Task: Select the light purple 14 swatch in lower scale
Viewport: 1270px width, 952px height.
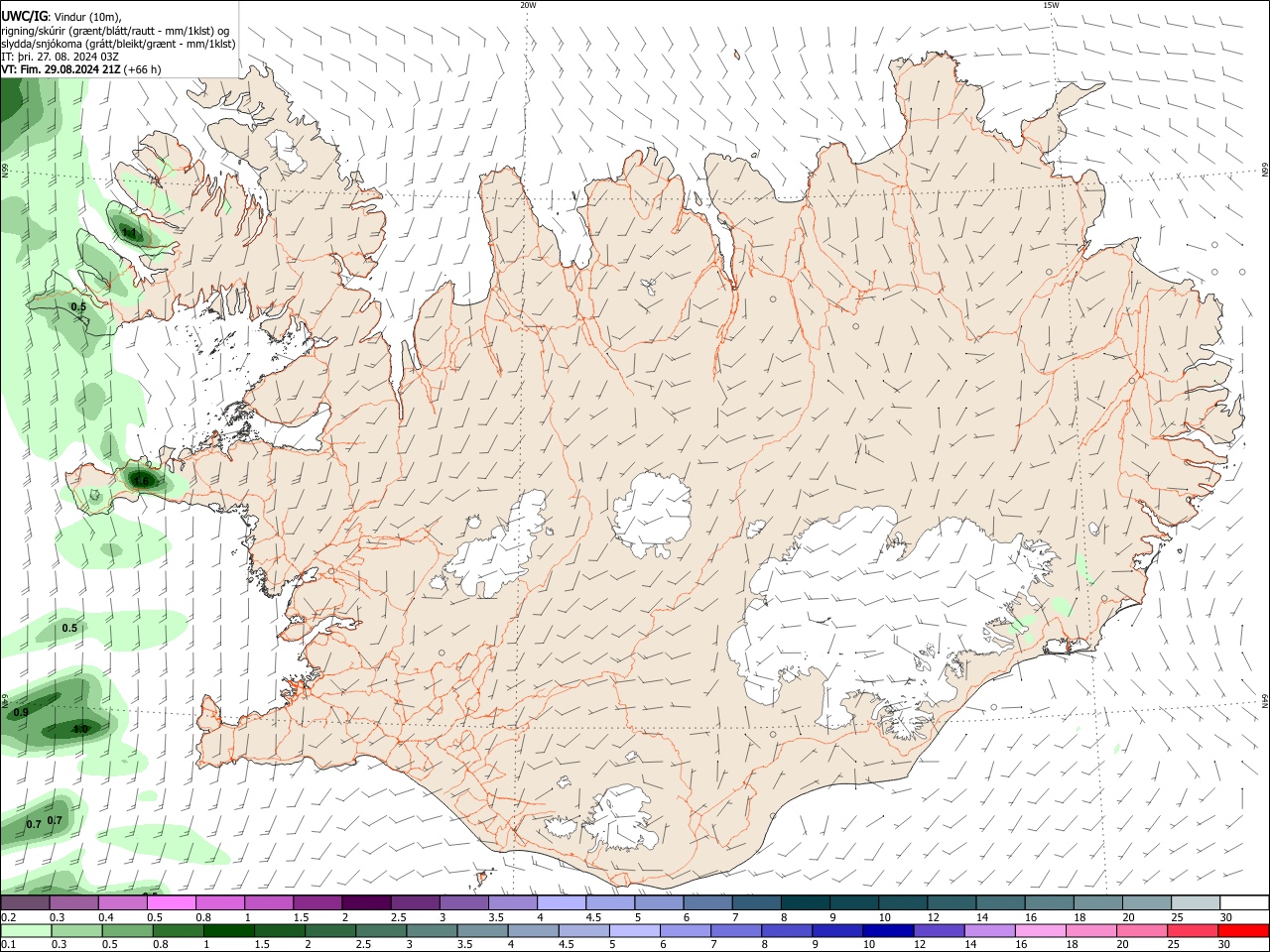Action: click(x=988, y=930)
